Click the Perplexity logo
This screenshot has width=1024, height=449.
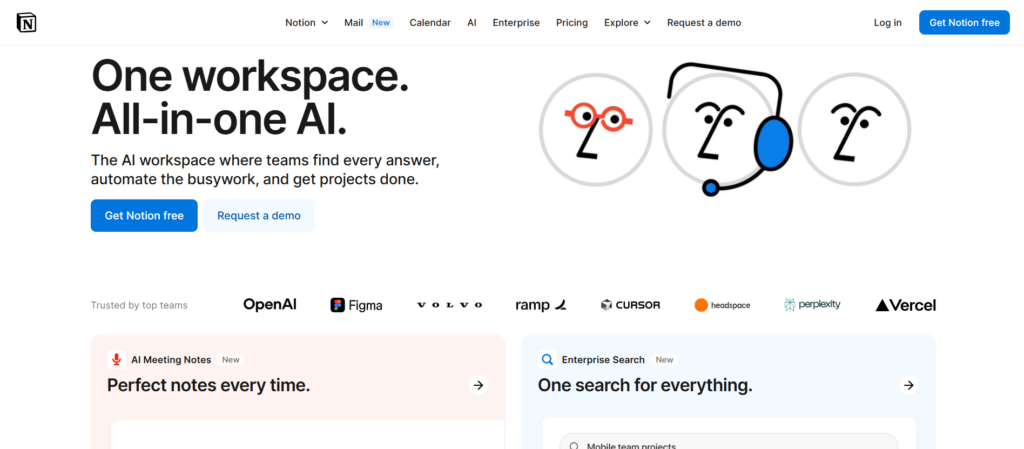point(812,305)
